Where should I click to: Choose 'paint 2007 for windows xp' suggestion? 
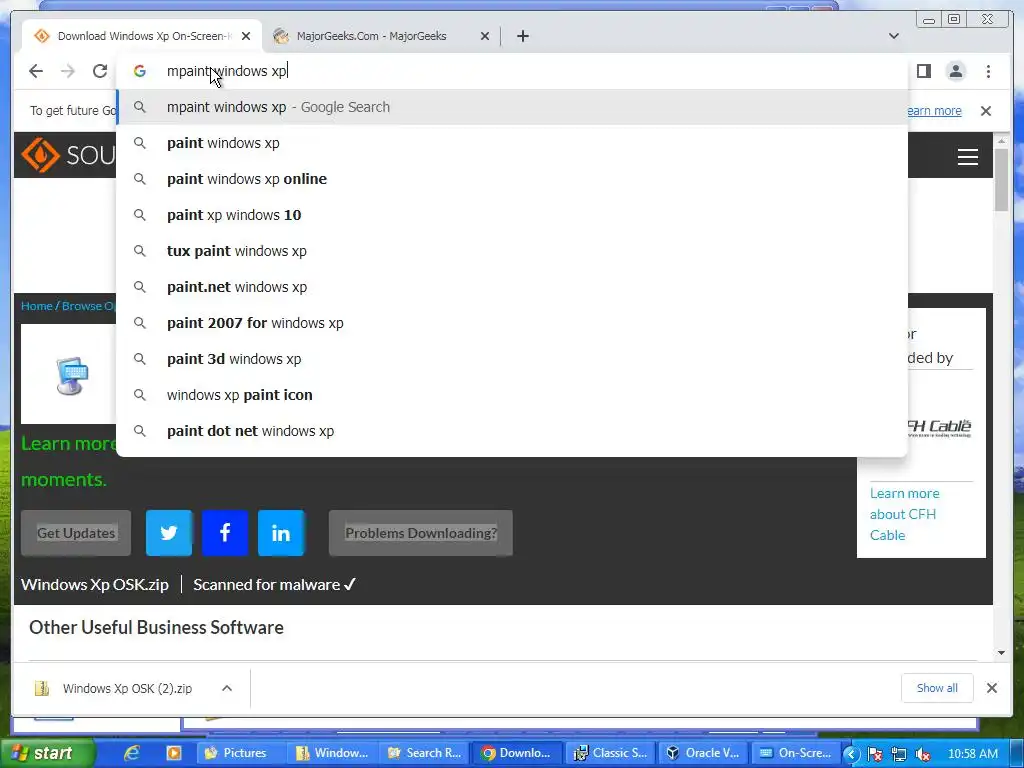(512, 323)
